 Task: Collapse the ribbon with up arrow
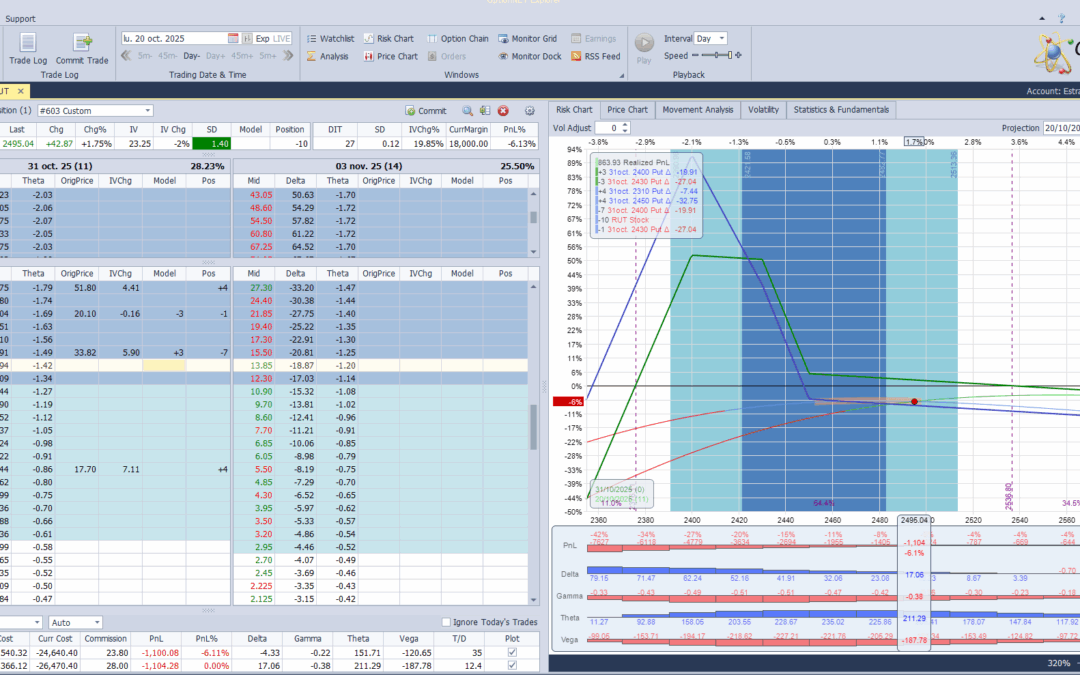1042,19
